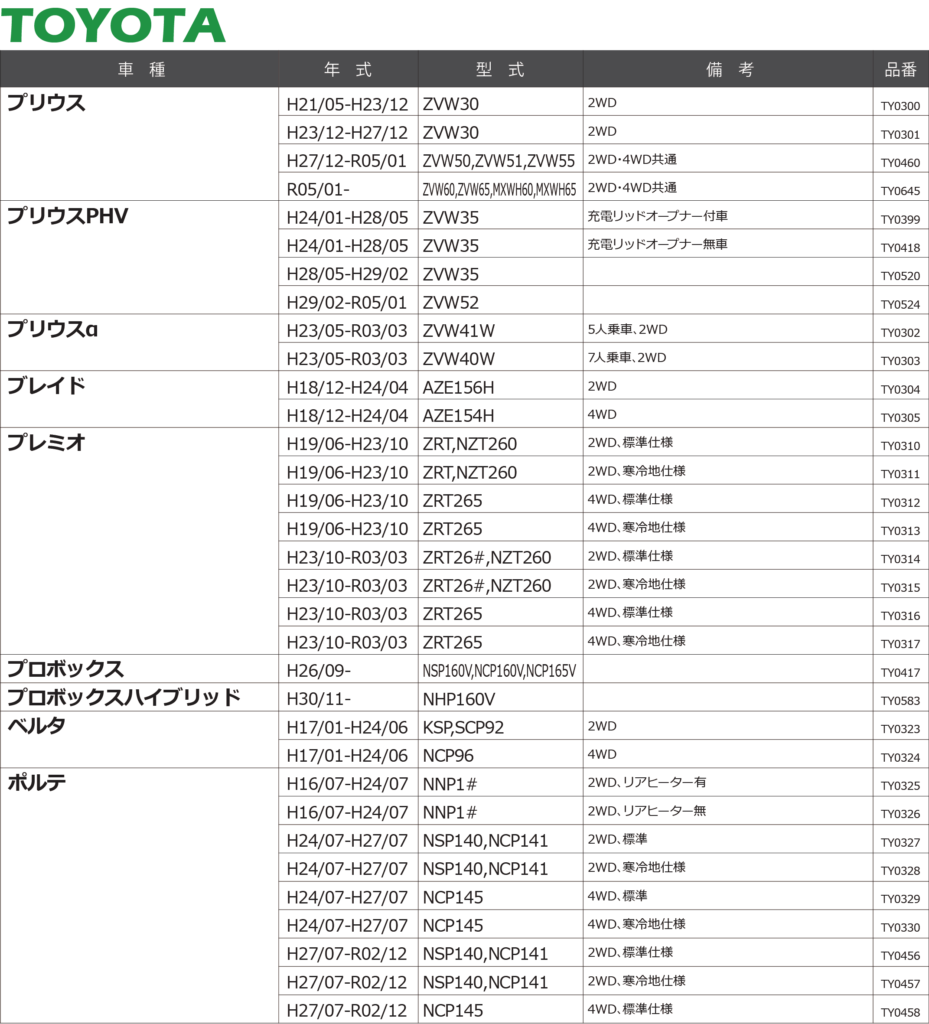Click model code AZE156H
Image resolution: width=929 pixels, height=1024 pixels.
pos(458,387)
